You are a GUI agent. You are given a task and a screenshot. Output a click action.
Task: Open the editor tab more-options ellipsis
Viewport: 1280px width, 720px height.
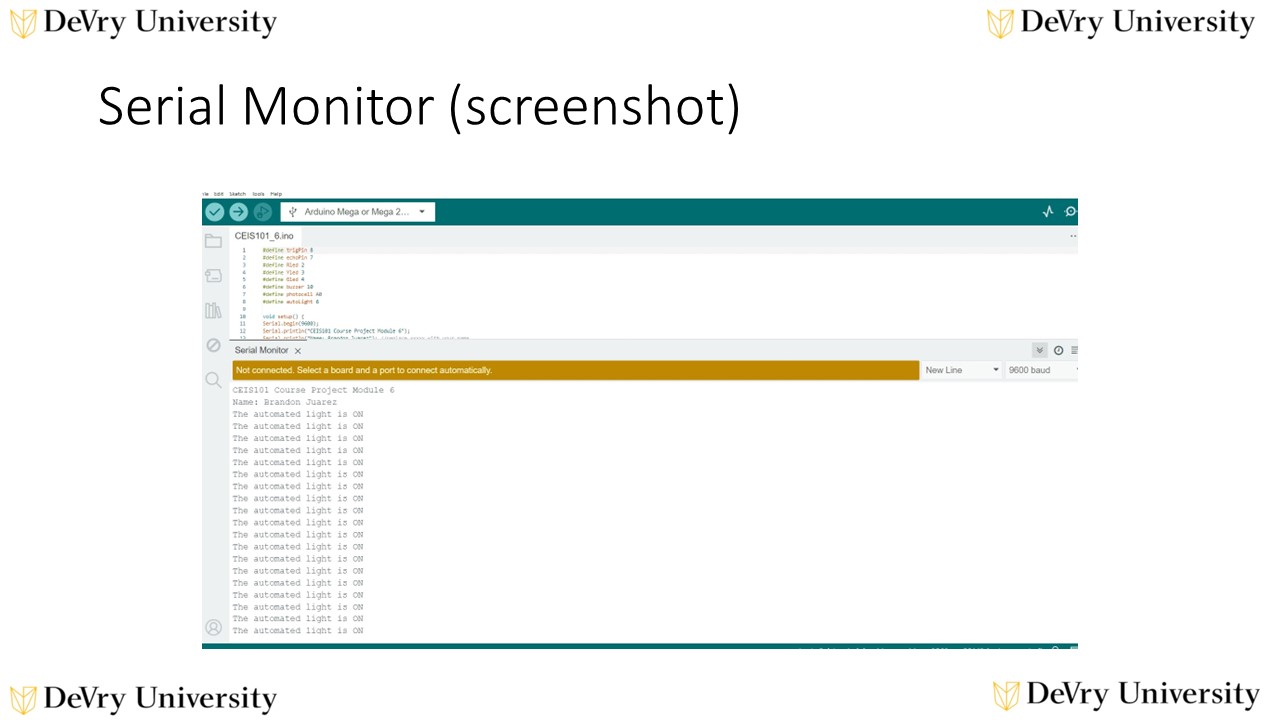click(1073, 236)
